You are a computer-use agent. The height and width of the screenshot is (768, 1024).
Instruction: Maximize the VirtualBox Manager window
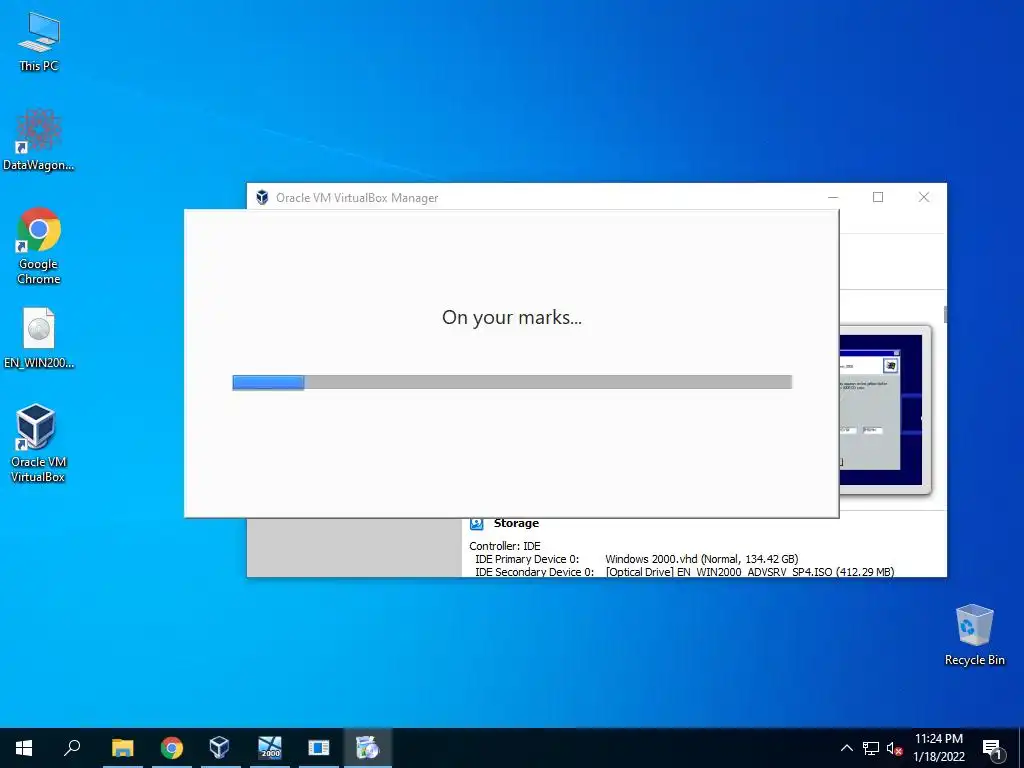point(878,197)
